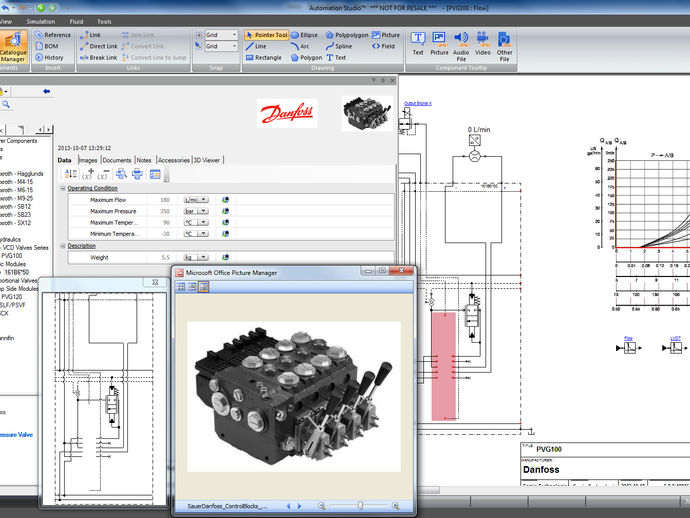Open the History tool
The width and height of the screenshot is (690, 518).
pos(49,58)
